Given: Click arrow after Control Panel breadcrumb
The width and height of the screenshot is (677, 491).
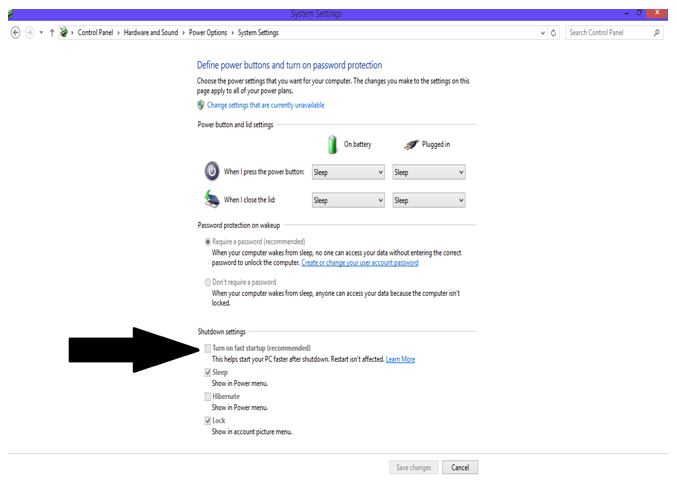Looking at the screenshot, I should tap(118, 33).
